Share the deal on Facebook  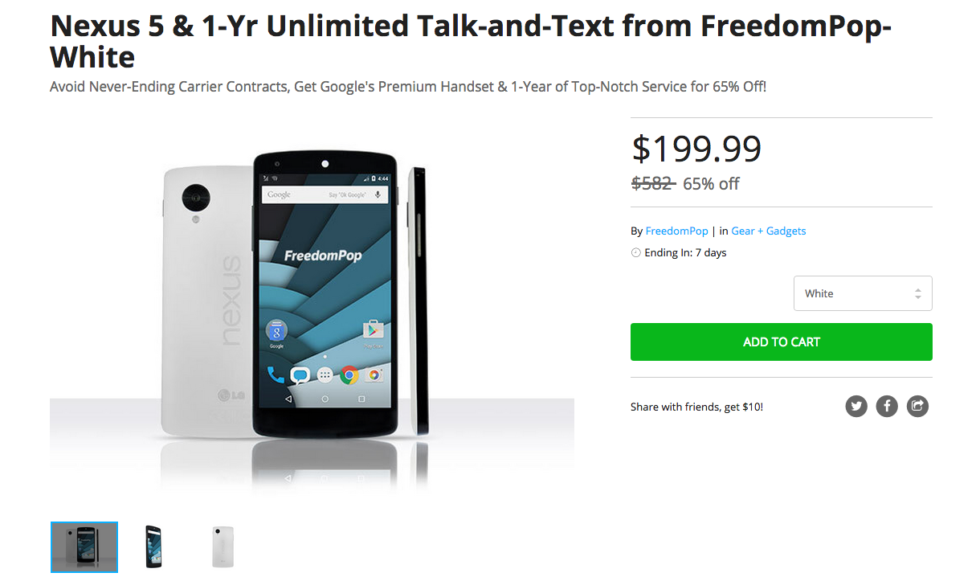887,406
